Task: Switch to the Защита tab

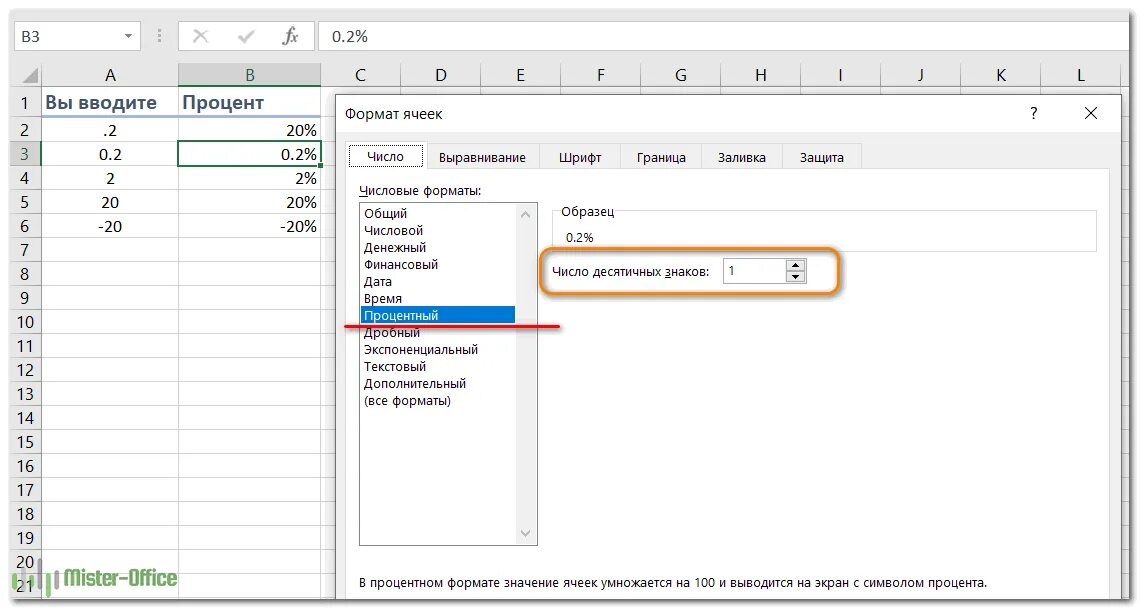Action: (822, 157)
